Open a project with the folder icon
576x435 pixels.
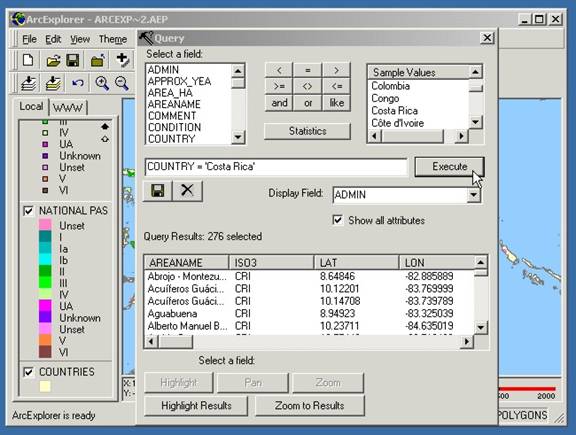[x=53, y=60]
